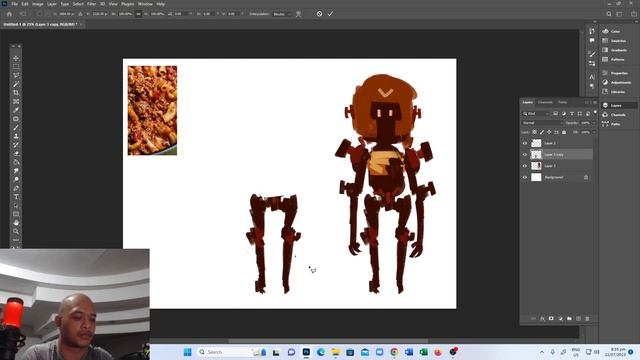Select the Brush tool
This screenshot has width=640, height=360.
click(16, 127)
